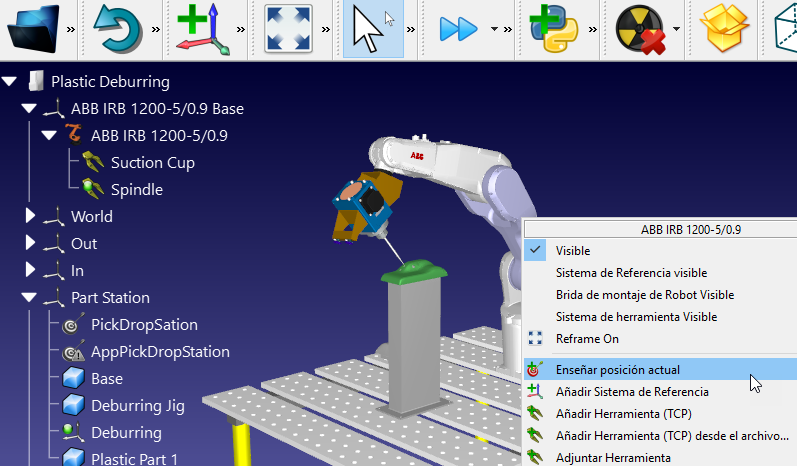Screen dimensions: 797x466
Task: Click the Fast simulation forward icon
Action: [458, 28]
